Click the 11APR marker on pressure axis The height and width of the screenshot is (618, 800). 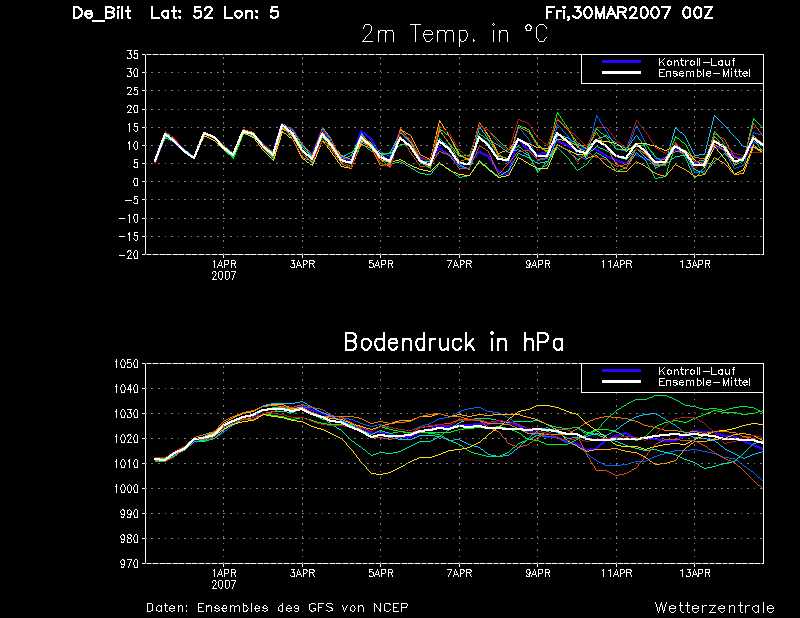click(x=616, y=573)
